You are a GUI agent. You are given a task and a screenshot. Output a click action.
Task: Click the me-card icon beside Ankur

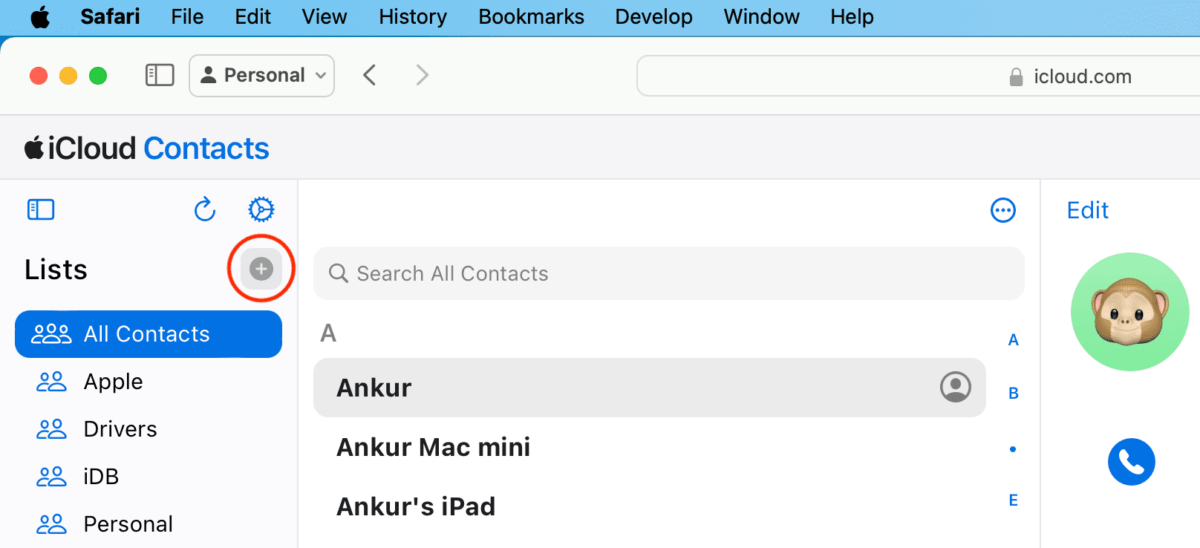[x=956, y=388]
